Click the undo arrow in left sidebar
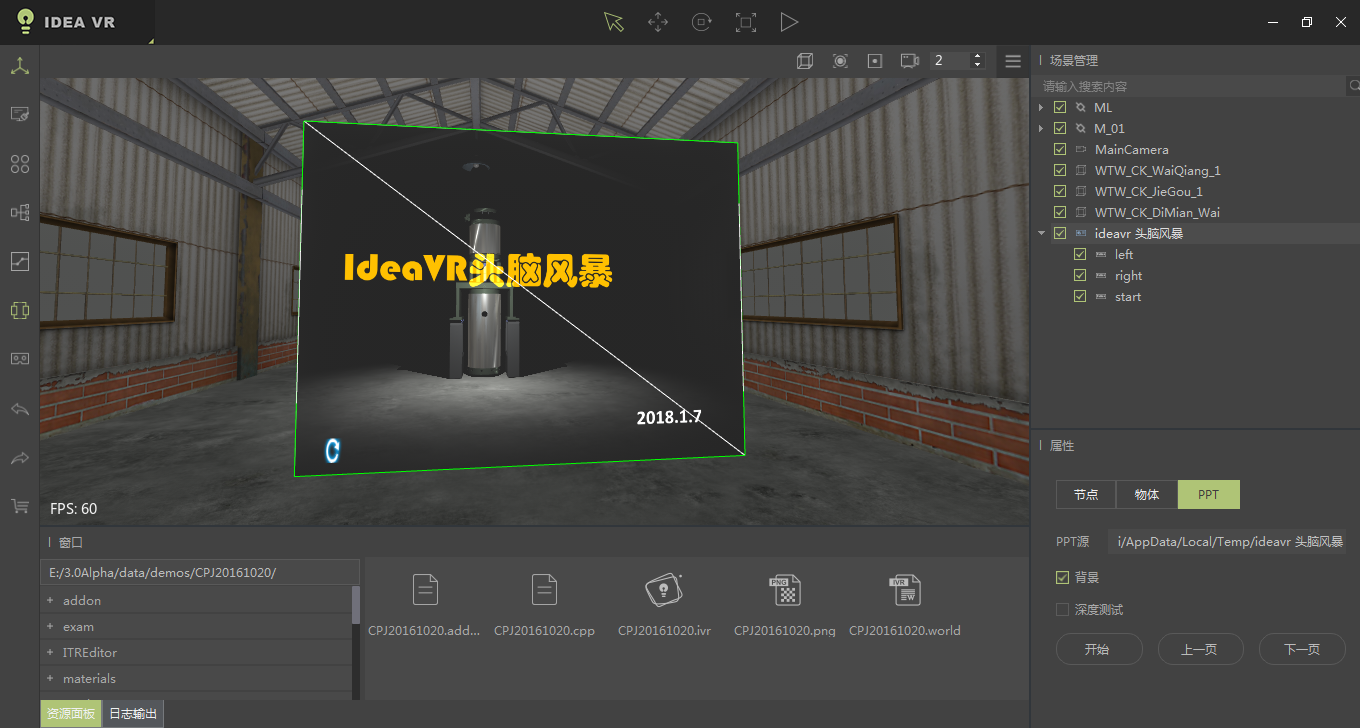This screenshot has width=1360, height=728. [19, 408]
